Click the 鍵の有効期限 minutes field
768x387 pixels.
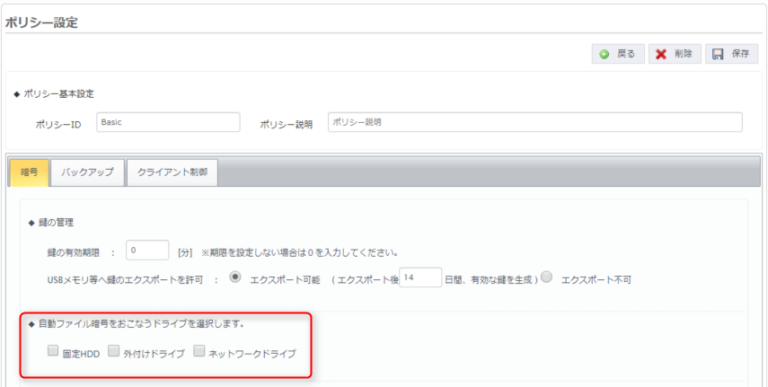pyautogui.click(x=147, y=250)
